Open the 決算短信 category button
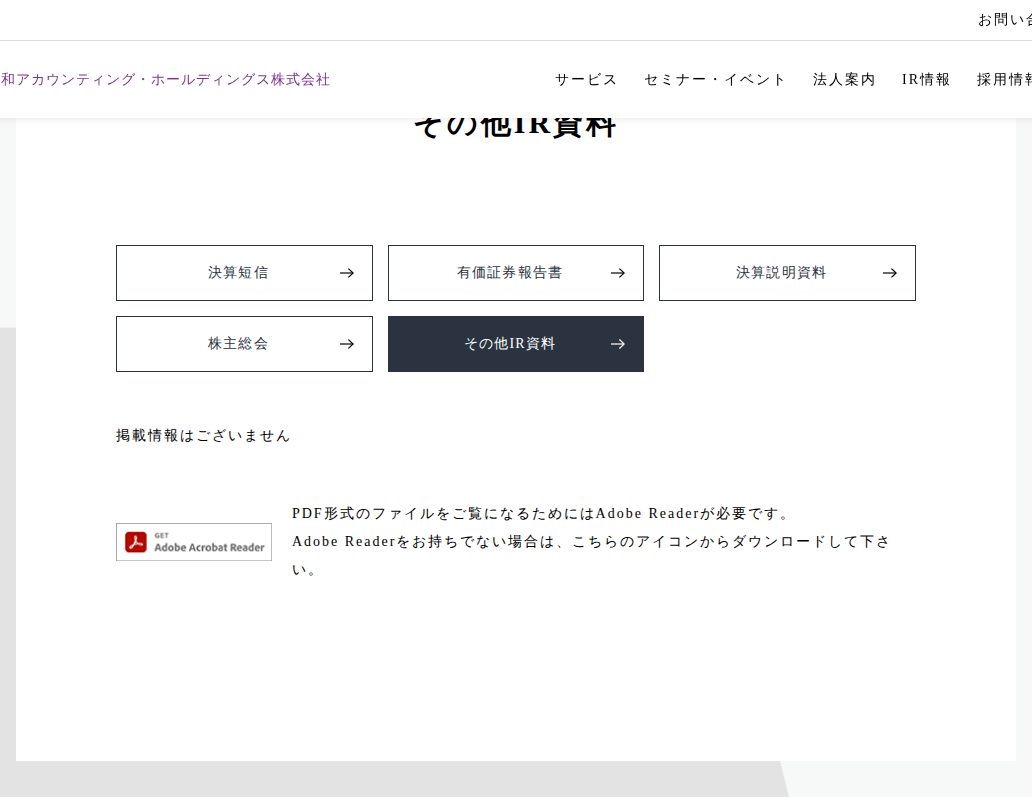The width and height of the screenshot is (1032, 797). click(244, 273)
